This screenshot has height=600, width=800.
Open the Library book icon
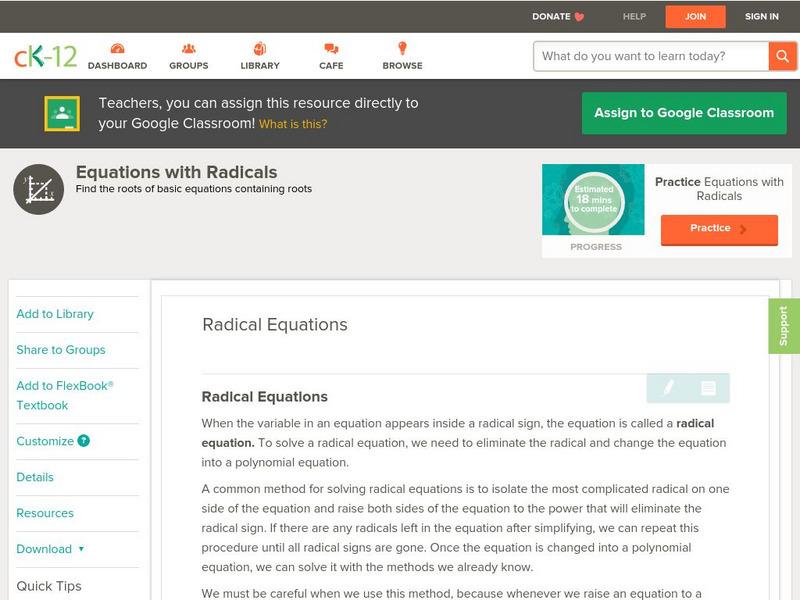click(x=259, y=46)
